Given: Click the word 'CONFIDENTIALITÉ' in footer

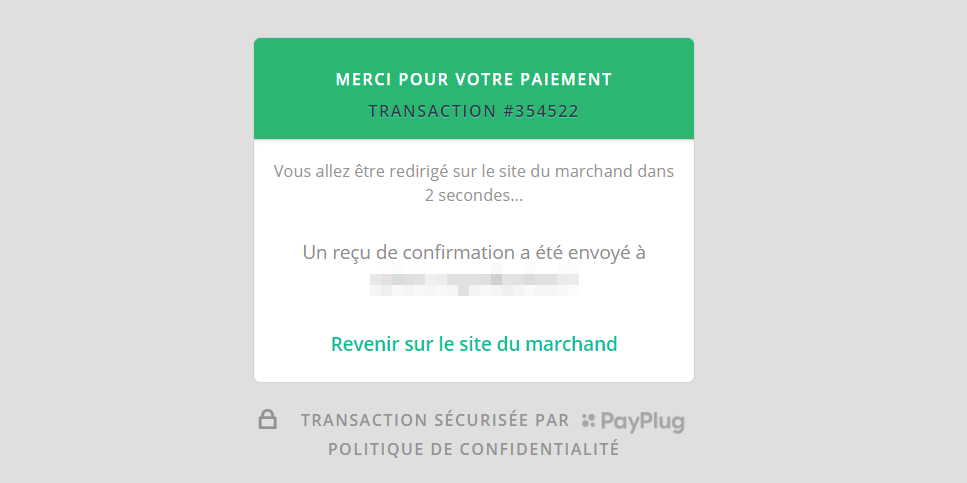Looking at the screenshot, I should (540, 449).
